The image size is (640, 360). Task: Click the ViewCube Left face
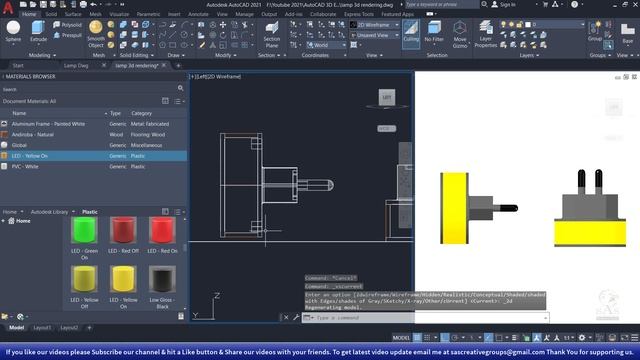pyautogui.click(x=387, y=97)
